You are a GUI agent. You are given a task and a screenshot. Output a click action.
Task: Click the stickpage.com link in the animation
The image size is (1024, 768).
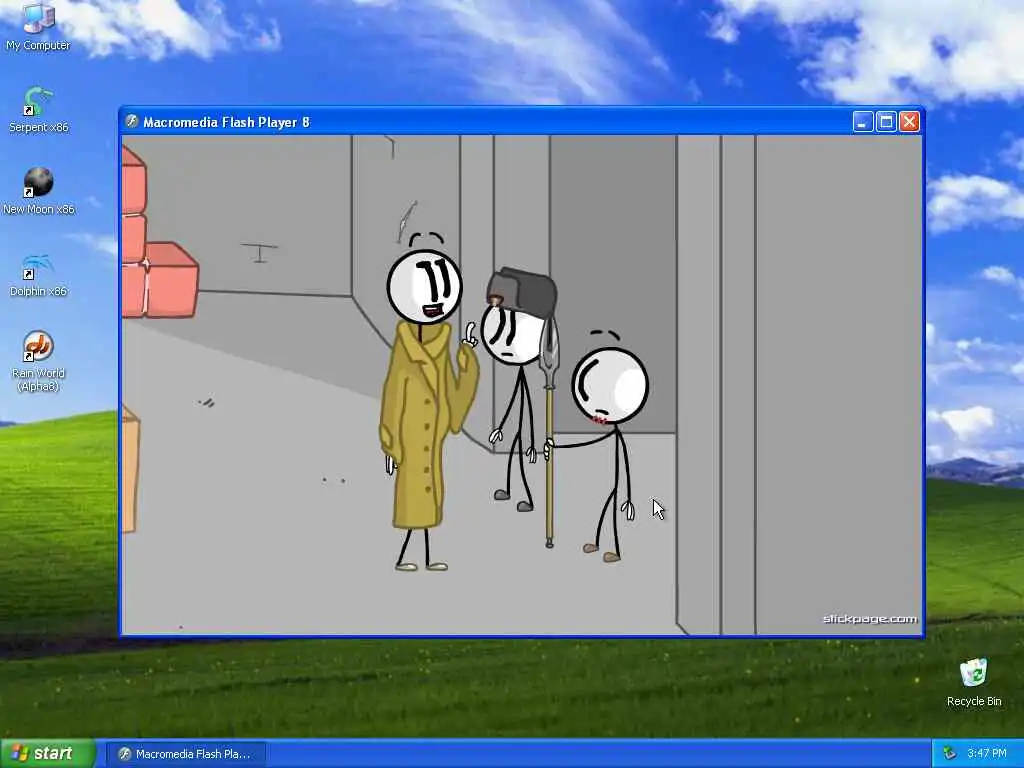click(870, 619)
